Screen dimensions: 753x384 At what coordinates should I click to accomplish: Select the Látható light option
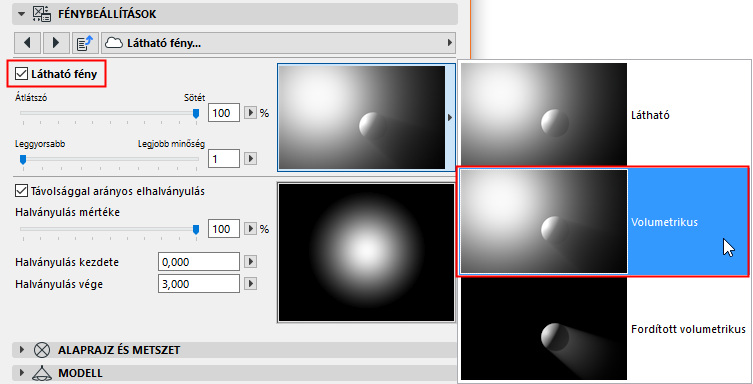point(603,115)
